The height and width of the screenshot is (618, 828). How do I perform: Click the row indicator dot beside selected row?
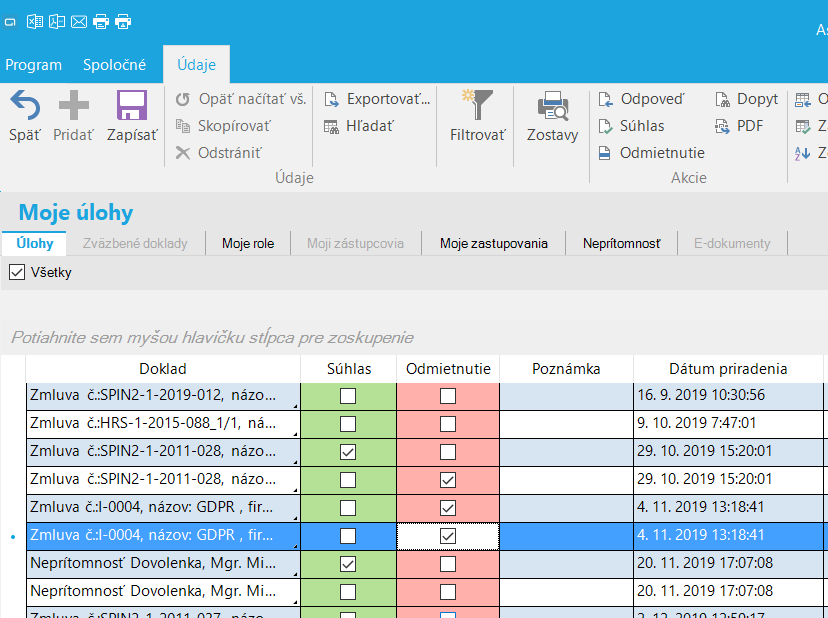13,537
